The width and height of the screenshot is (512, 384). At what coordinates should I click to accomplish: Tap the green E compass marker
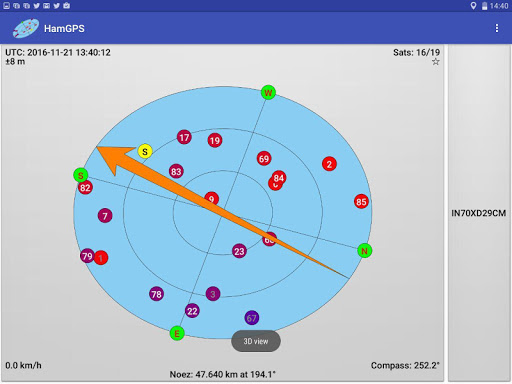[x=177, y=333]
